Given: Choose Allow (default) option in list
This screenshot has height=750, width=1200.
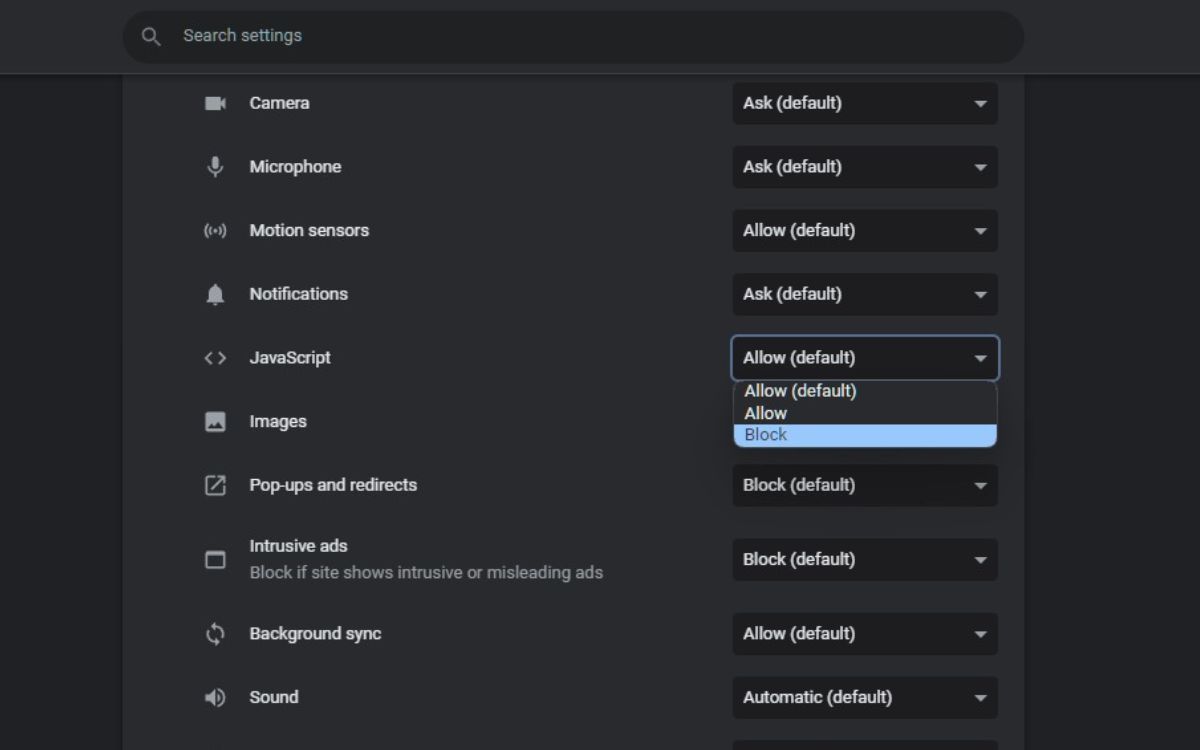Looking at the screenshot, I should [865, 391].
